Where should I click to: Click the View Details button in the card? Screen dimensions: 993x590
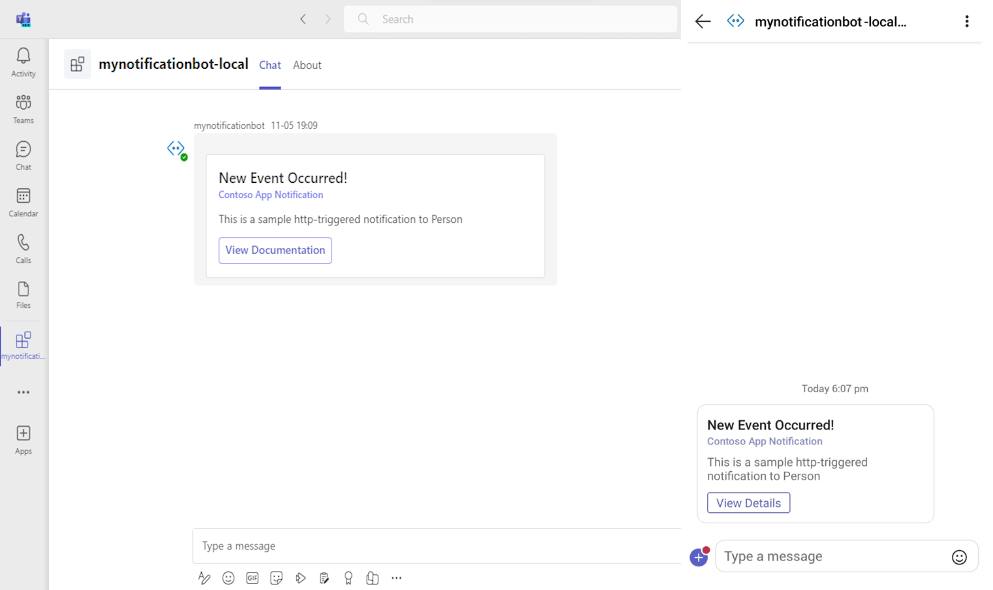[x=748, y=502]
